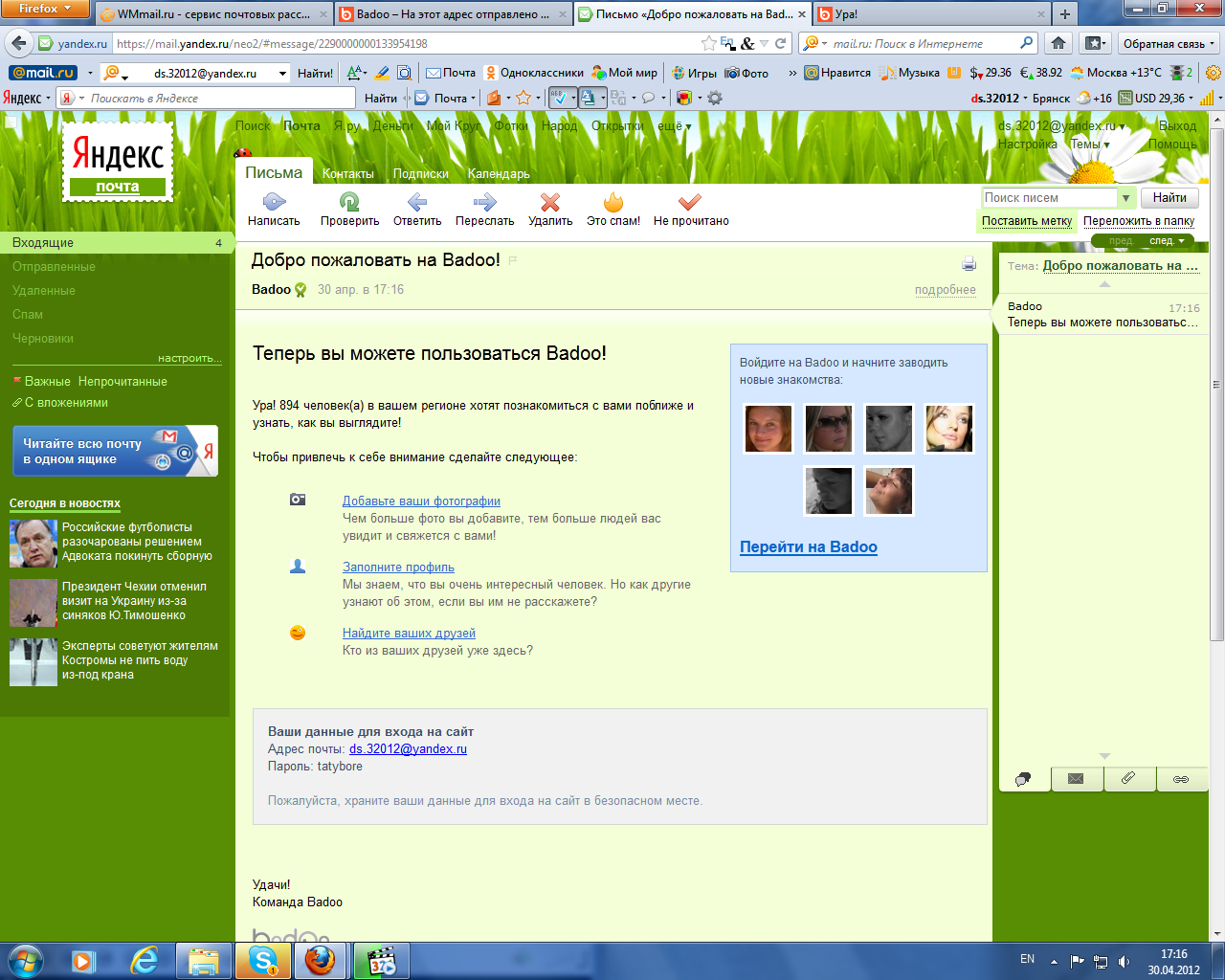
Task: Click the Поставить метку button
Action: pyautogui.click(x=1027, y=221)
